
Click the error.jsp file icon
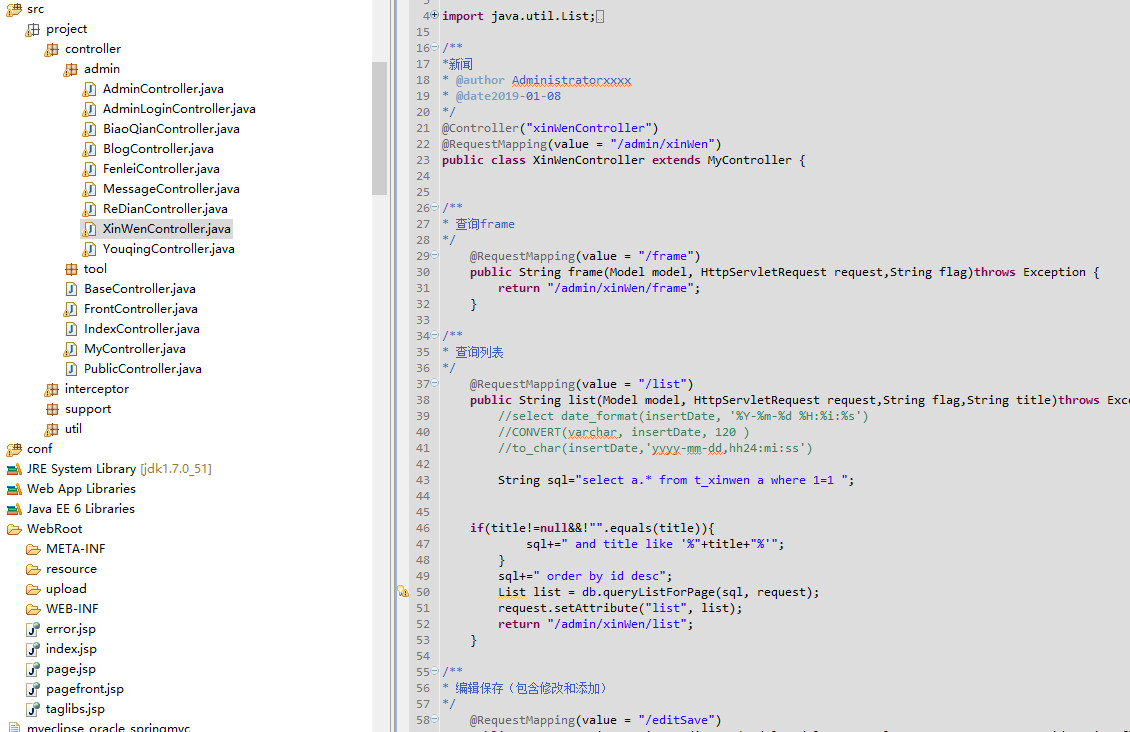point(33,629)
